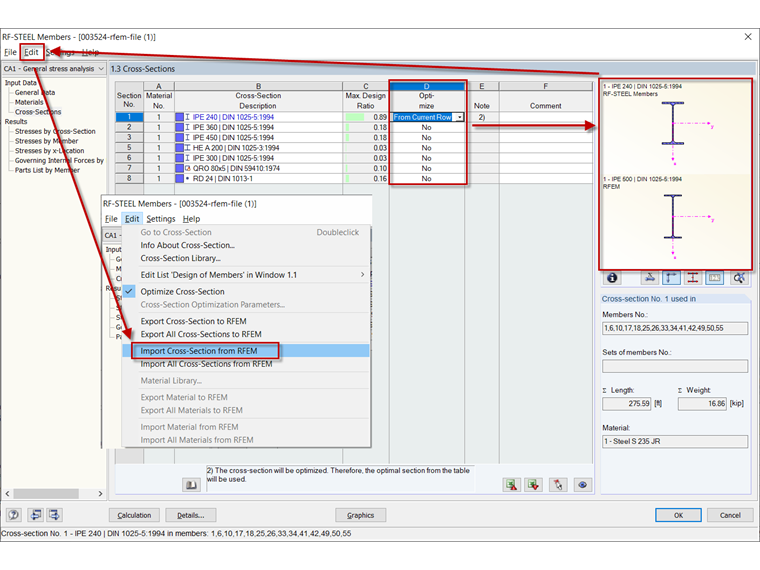Click the Max Design Ratio 0.89 cell

[x=366, y=117]
